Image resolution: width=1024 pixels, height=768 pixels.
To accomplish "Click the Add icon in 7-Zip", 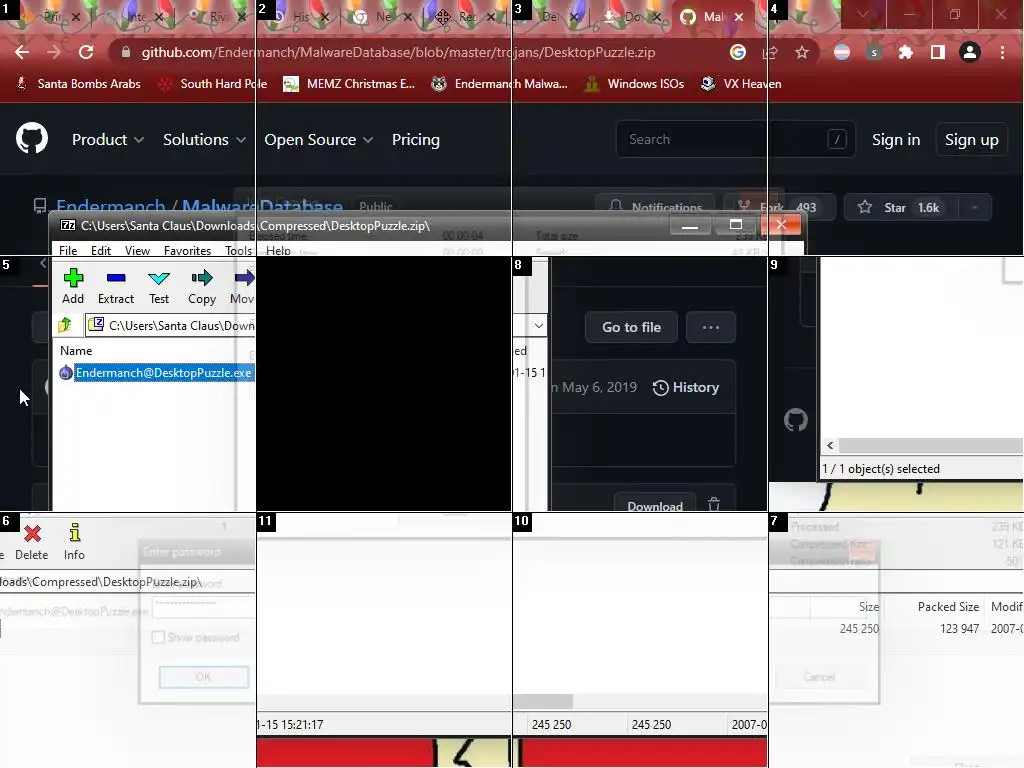I will (x=73, y=279).
